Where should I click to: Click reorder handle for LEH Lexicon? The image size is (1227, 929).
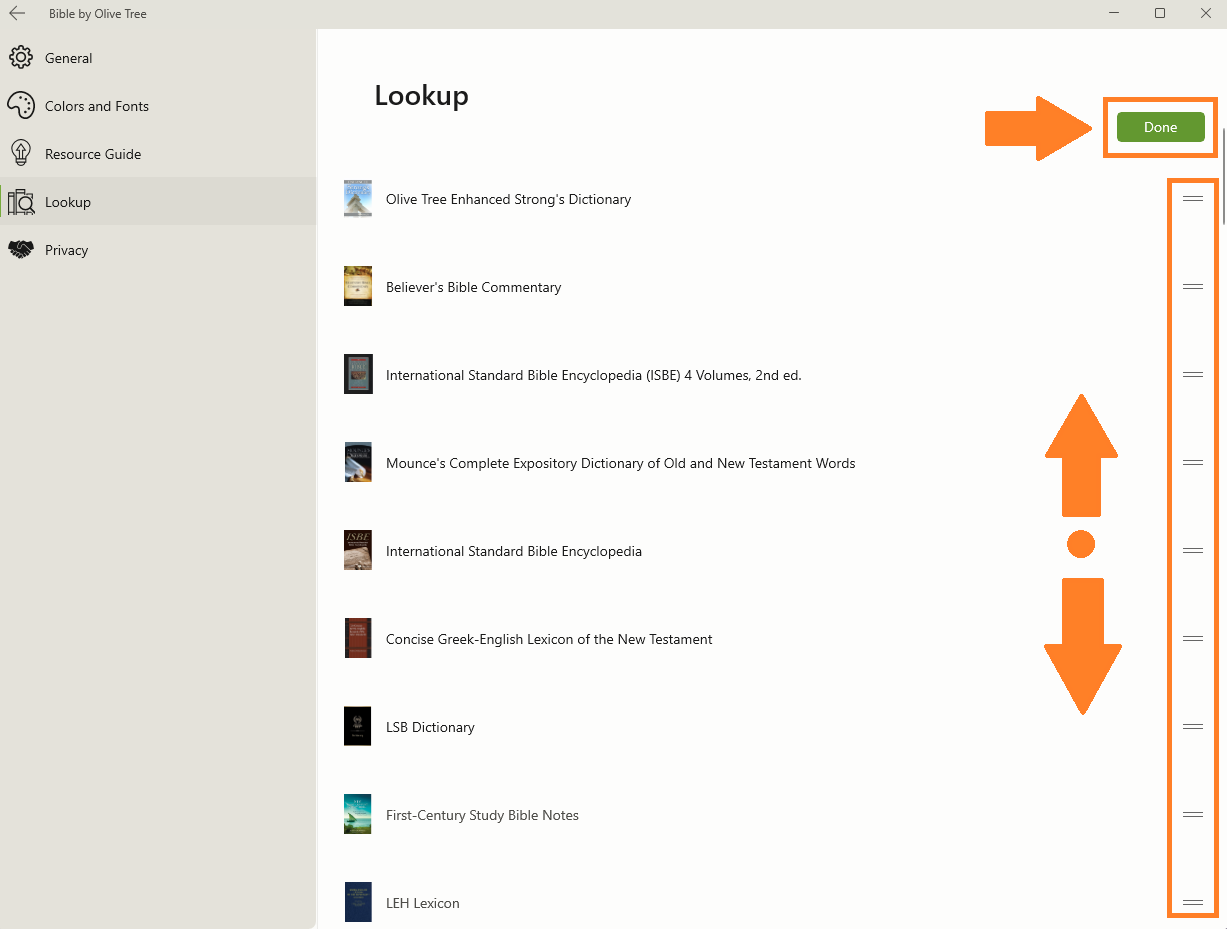[x=1192, y=903]
